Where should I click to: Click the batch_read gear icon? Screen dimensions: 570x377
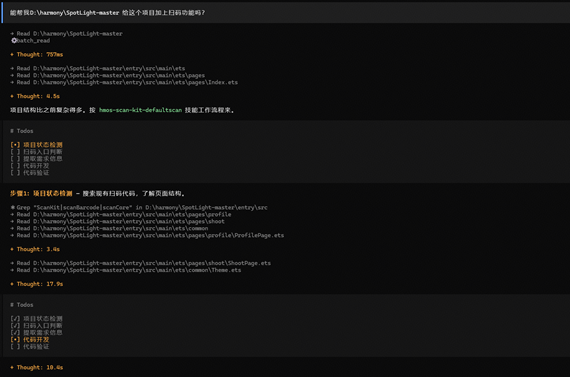click(14, 41)
